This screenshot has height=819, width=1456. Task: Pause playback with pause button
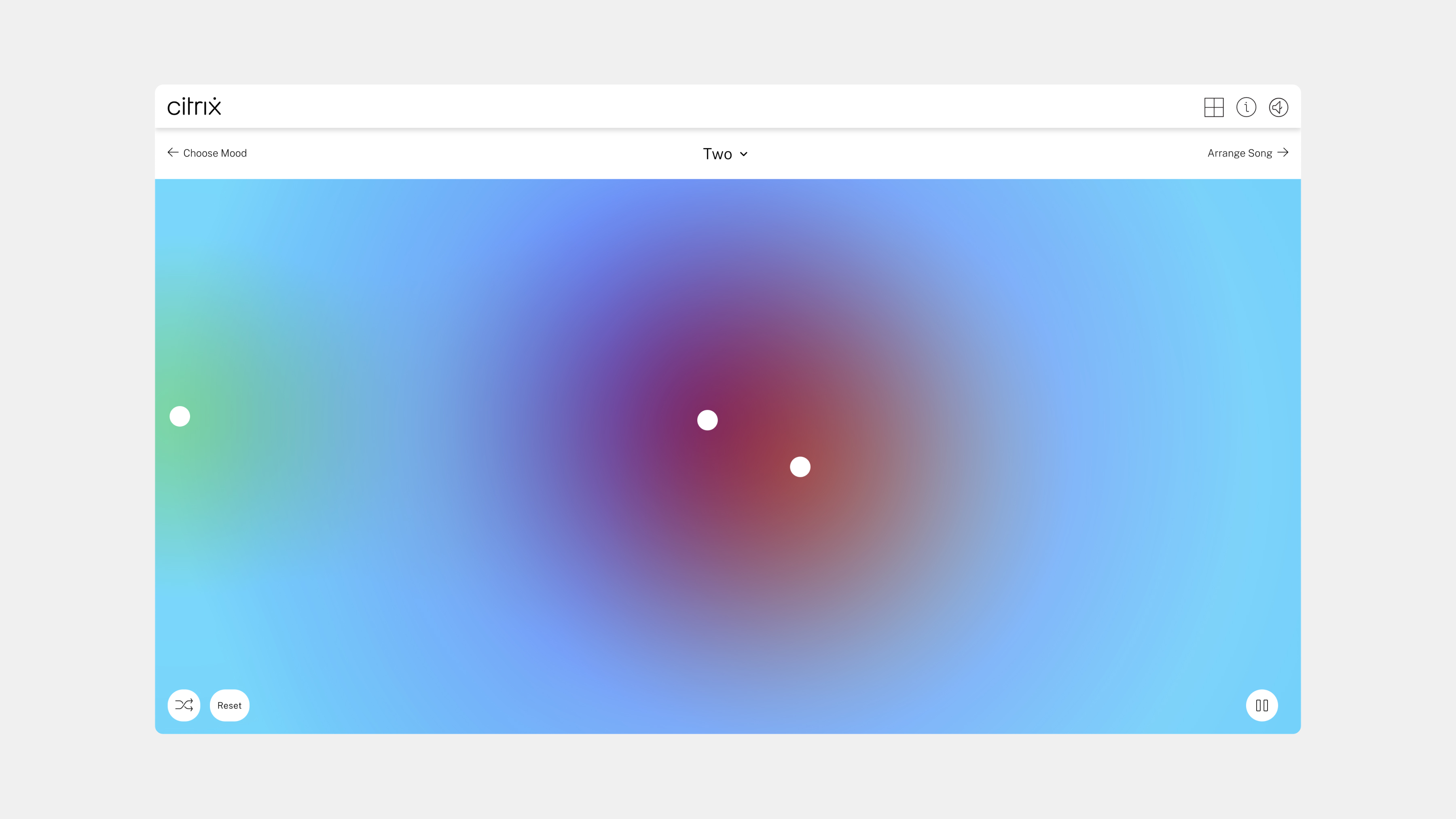coord(1261,705)
